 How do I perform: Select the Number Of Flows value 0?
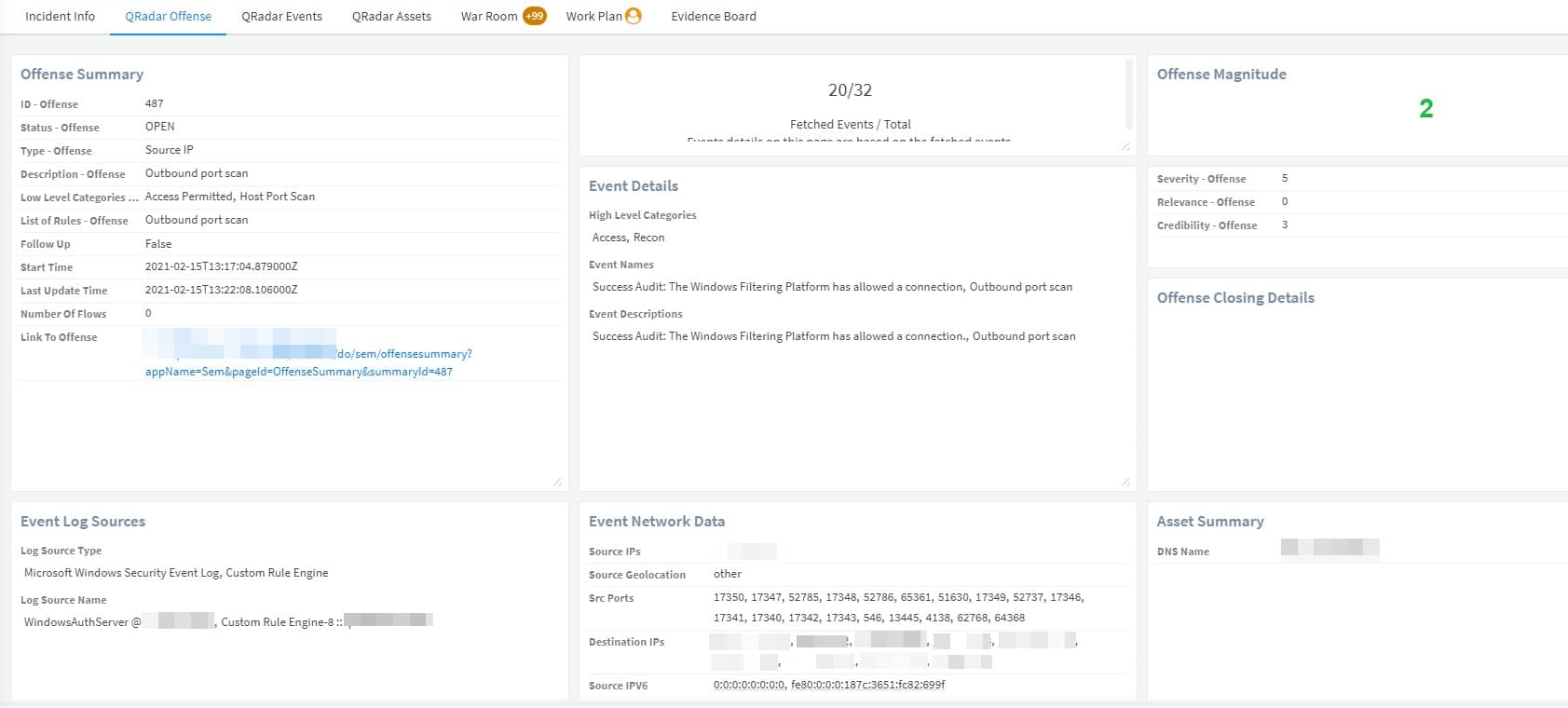click(x=148, y=313)
